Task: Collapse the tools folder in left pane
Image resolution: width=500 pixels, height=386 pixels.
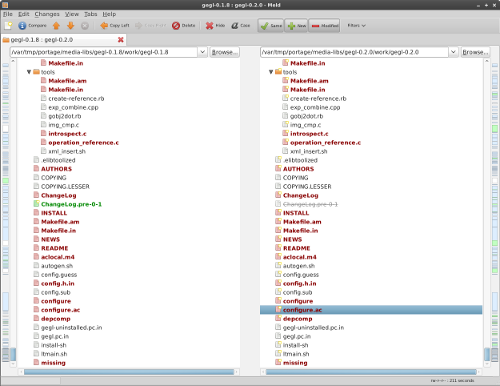Action: (29, 72)
